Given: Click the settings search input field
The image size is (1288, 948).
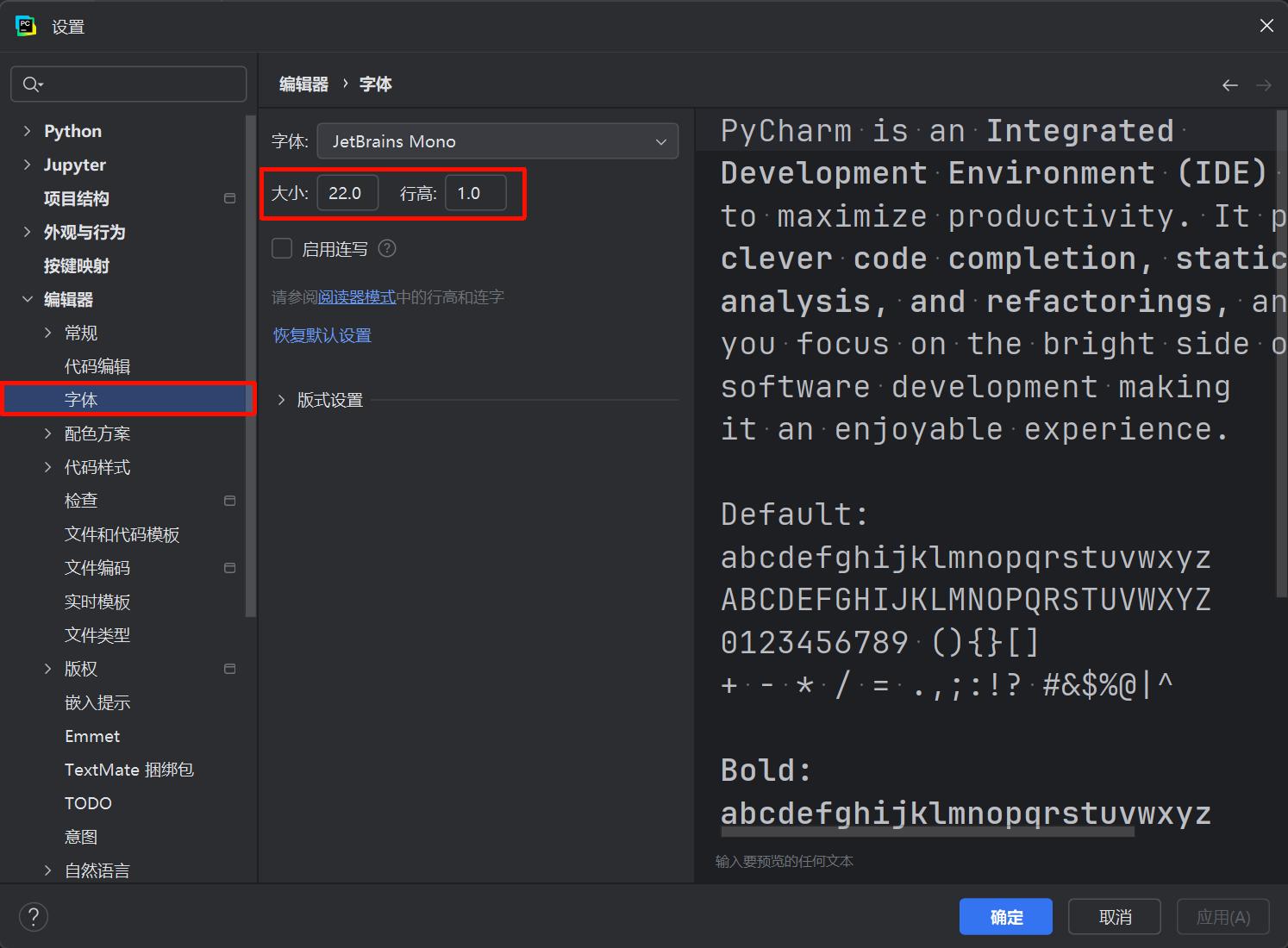Looking at the screenshot, I should 128,84.
